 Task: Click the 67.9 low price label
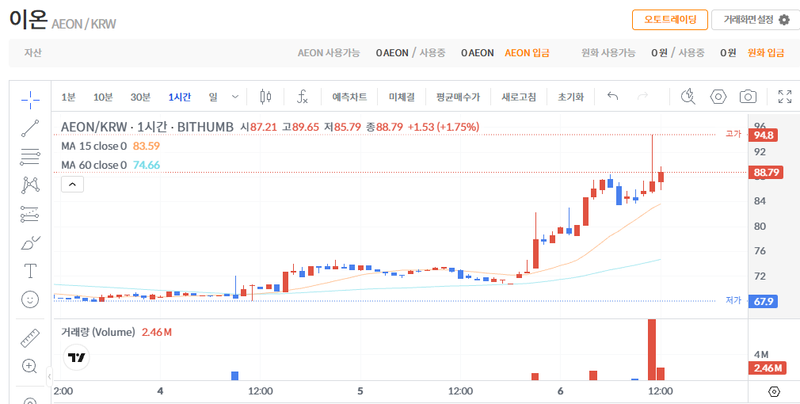(763, 301)
